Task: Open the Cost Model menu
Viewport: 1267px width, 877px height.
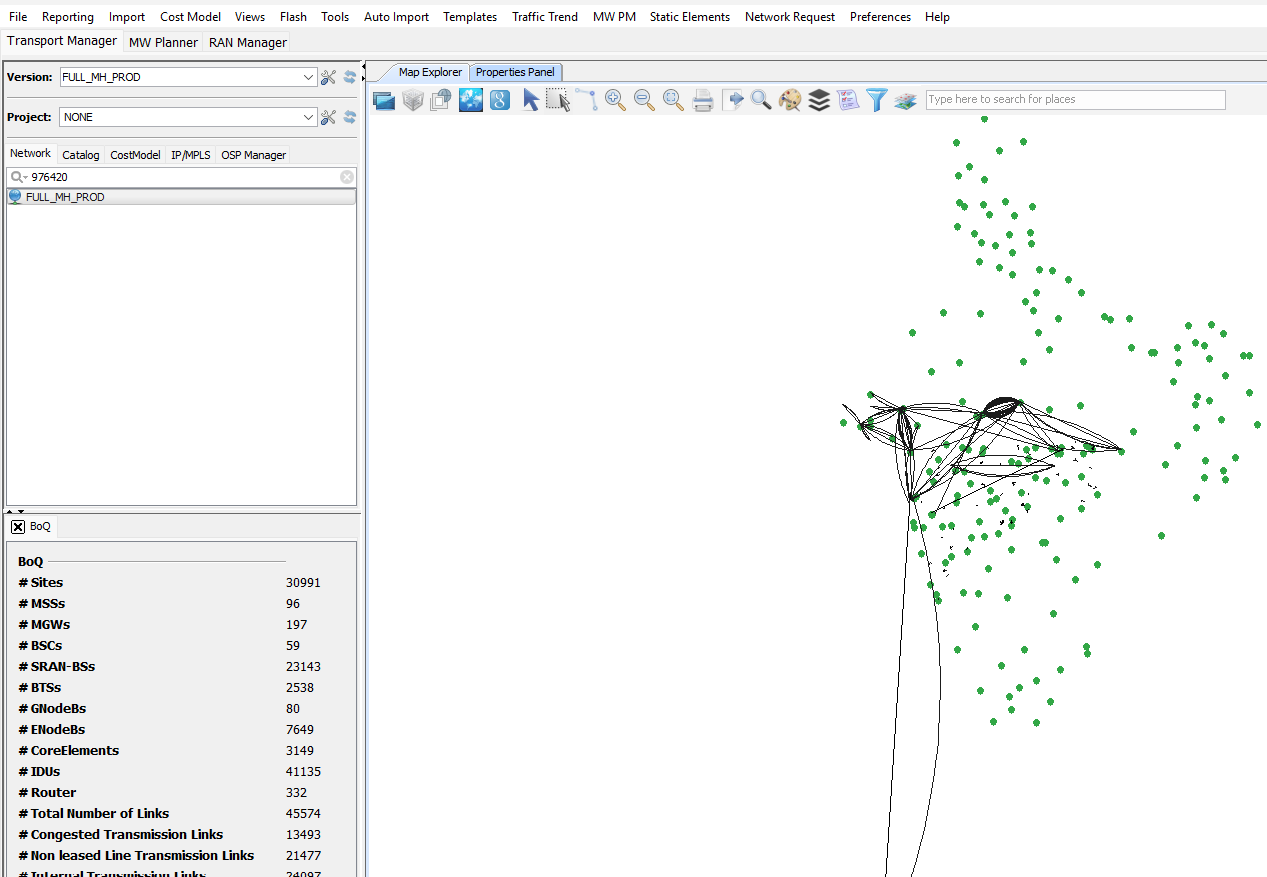Action: coord(190,17)
